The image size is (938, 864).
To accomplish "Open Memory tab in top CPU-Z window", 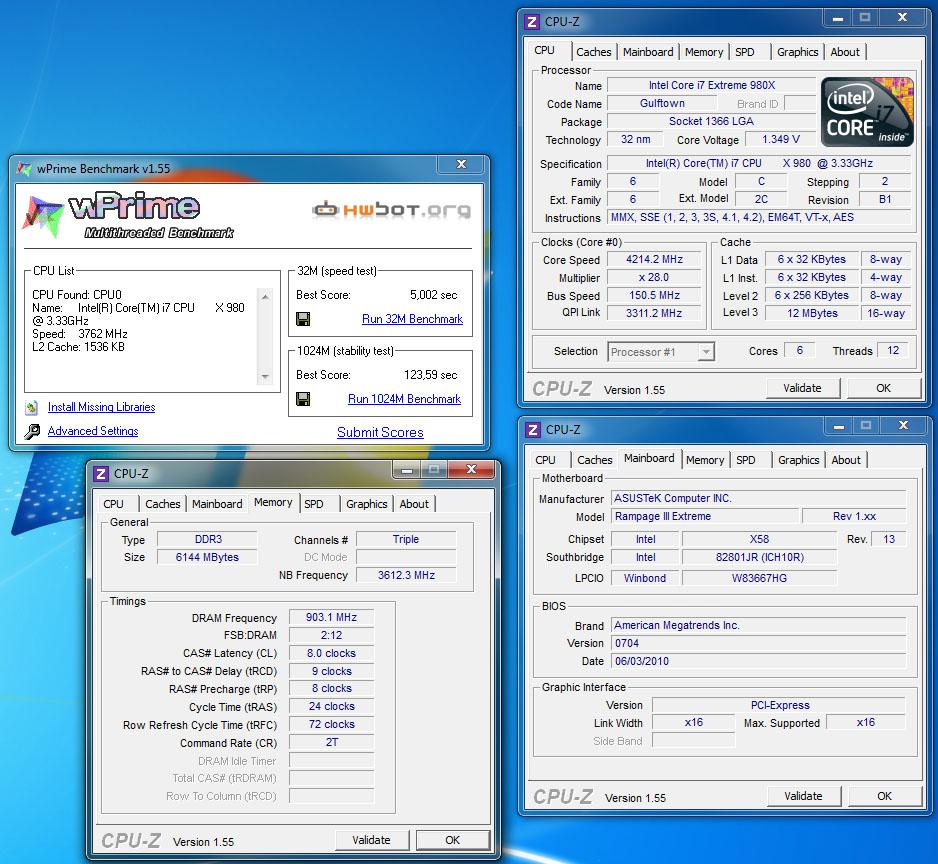I will 704,52.
